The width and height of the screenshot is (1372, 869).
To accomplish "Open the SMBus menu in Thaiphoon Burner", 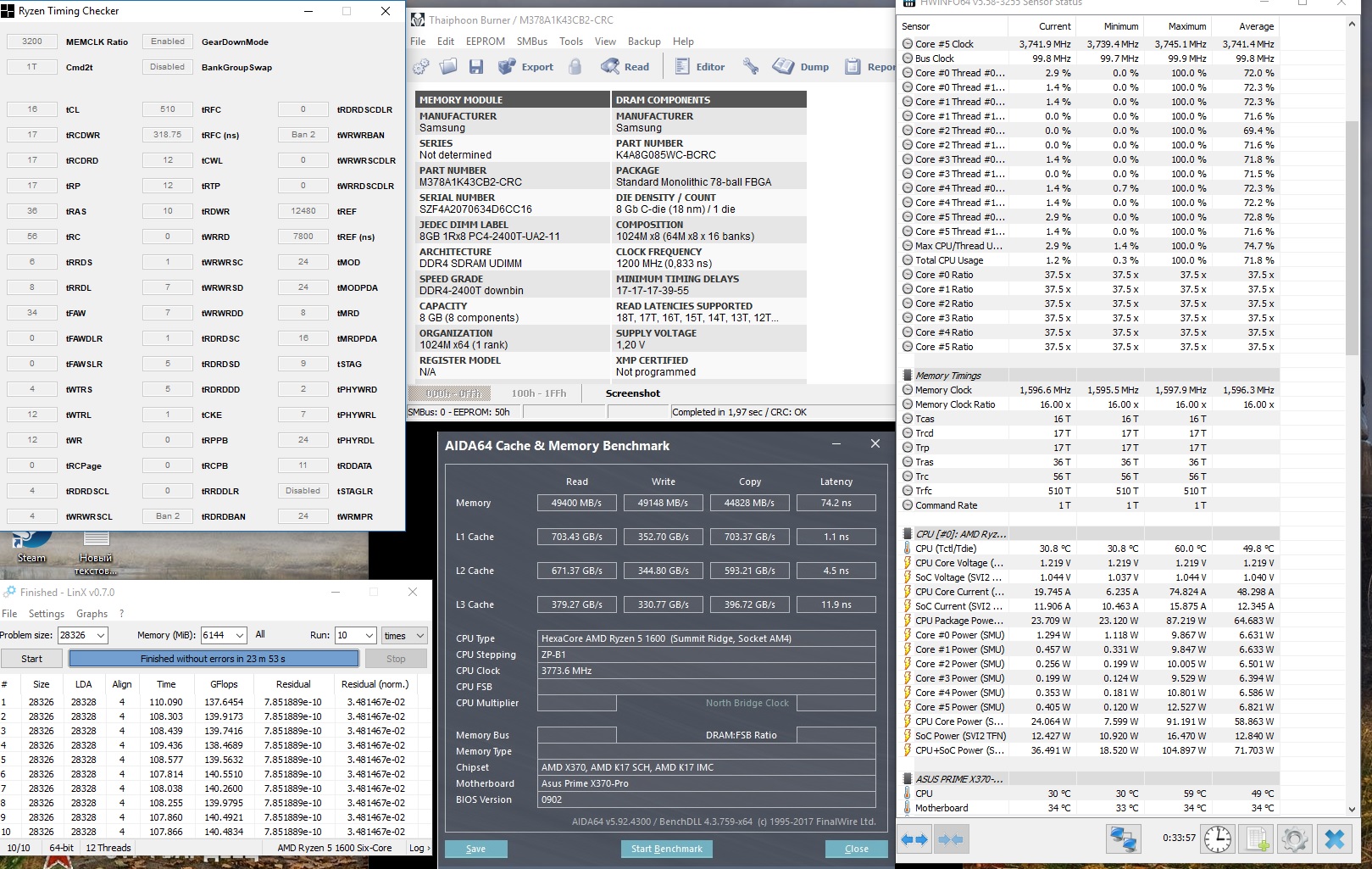I will coord(532,42).
